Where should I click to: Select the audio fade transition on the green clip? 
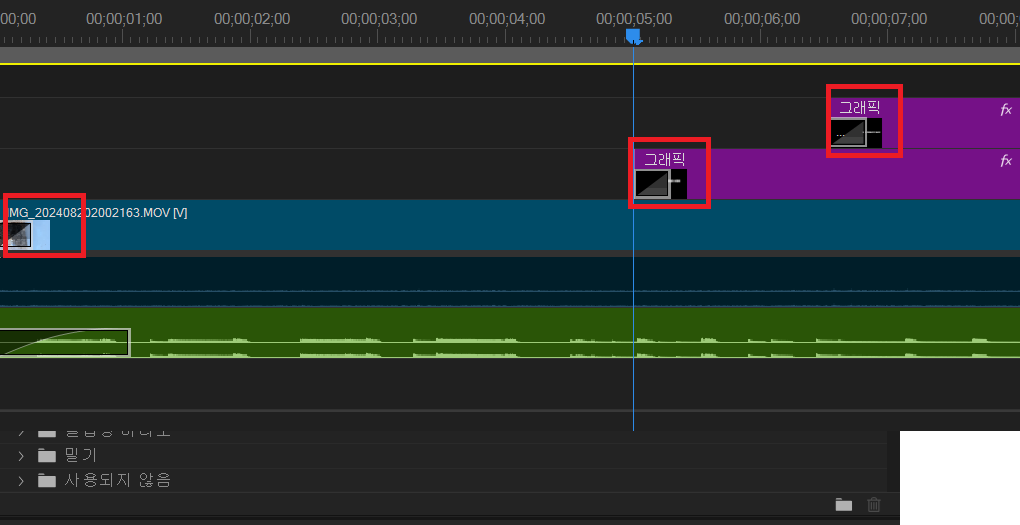click(65, 343)
